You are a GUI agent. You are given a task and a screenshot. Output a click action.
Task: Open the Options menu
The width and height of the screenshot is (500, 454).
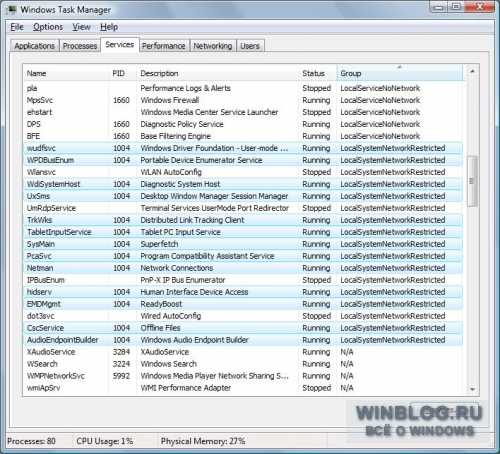tap(48, 27)
